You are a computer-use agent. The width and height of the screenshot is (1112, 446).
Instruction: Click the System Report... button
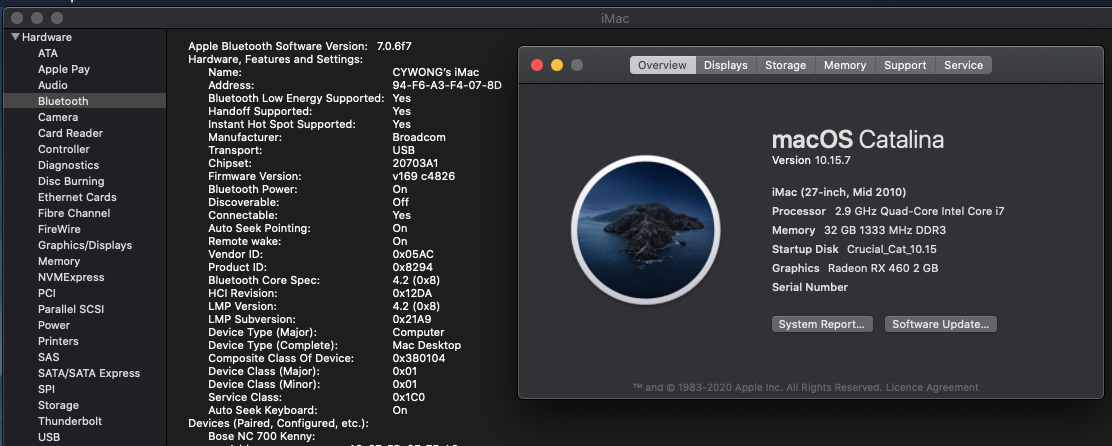(822, 324)
